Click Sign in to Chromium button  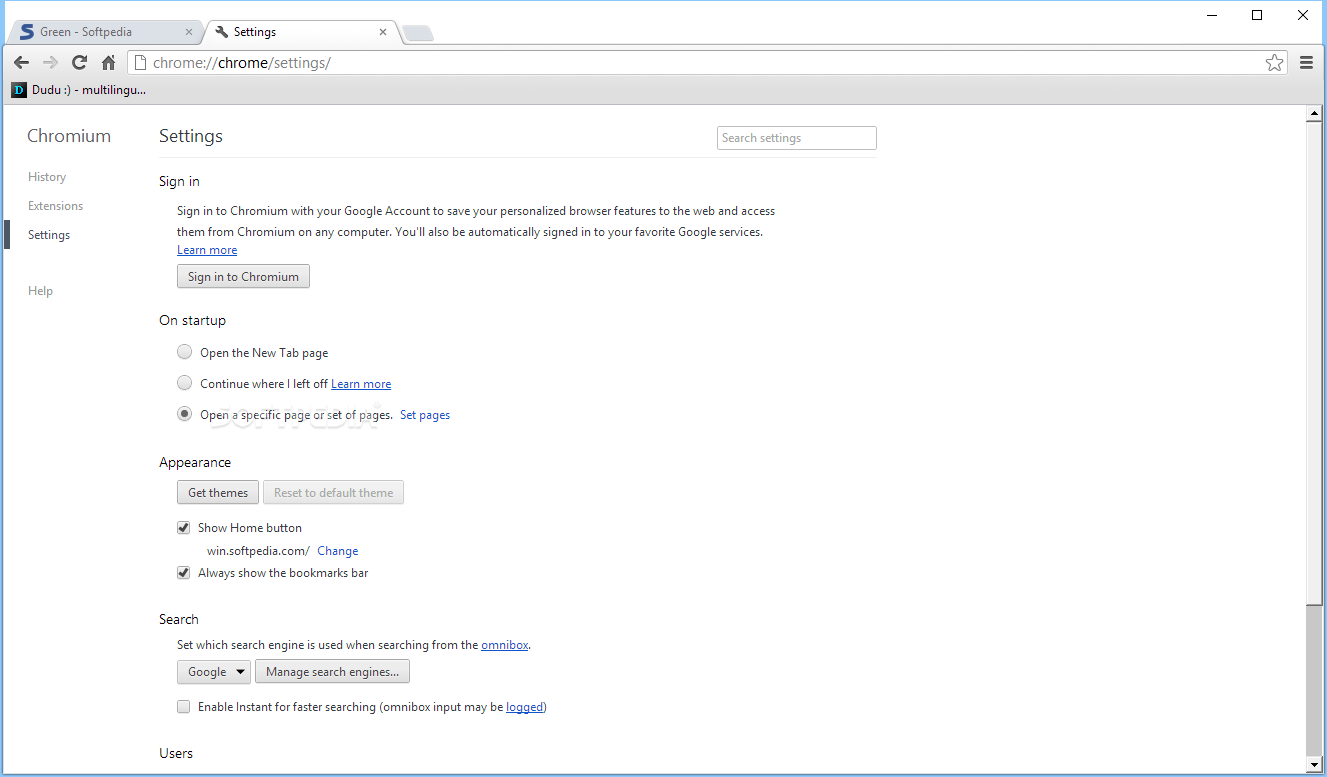point(243,277)
